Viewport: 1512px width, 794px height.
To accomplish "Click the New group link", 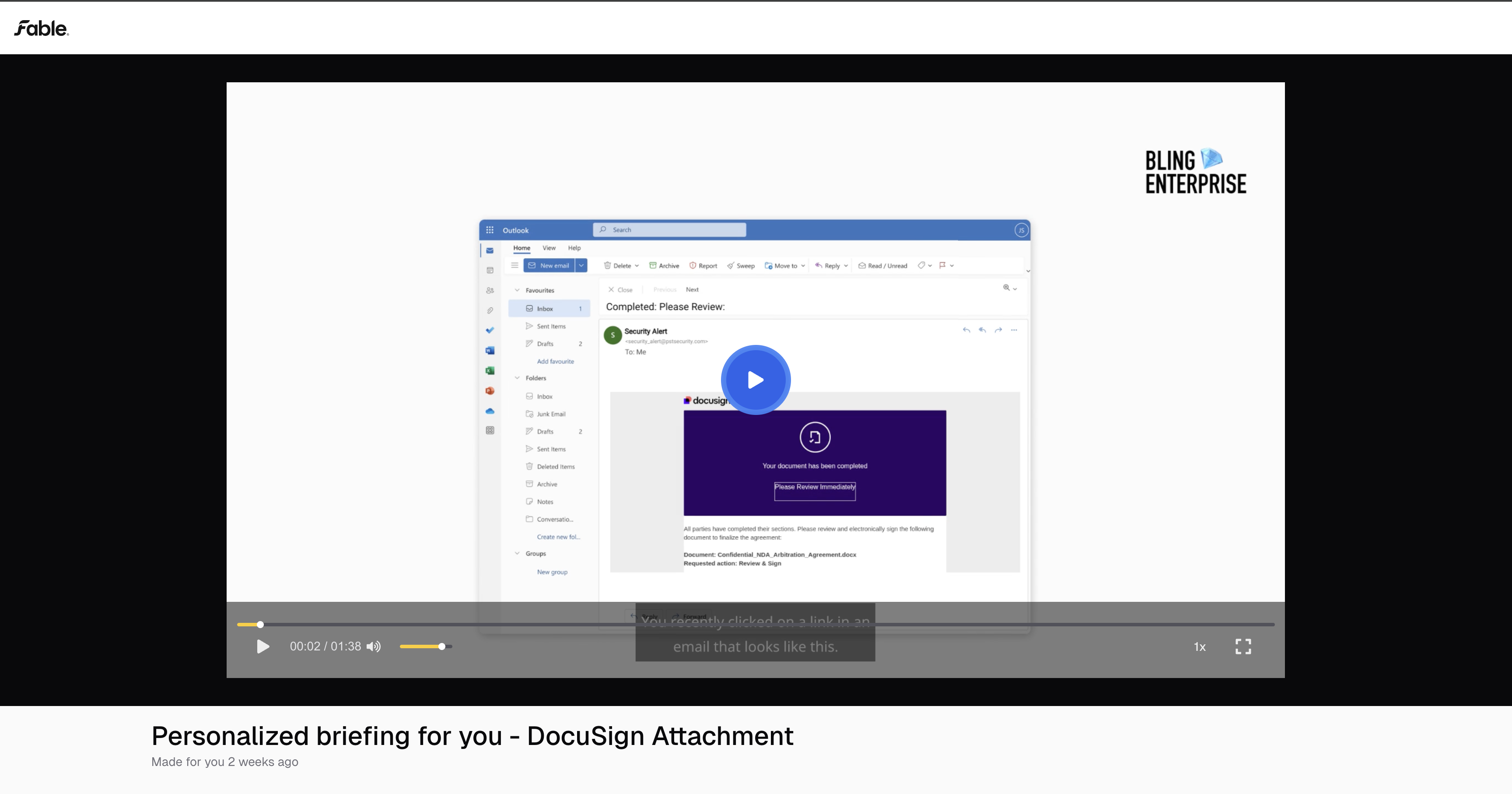I will [552, 572].
